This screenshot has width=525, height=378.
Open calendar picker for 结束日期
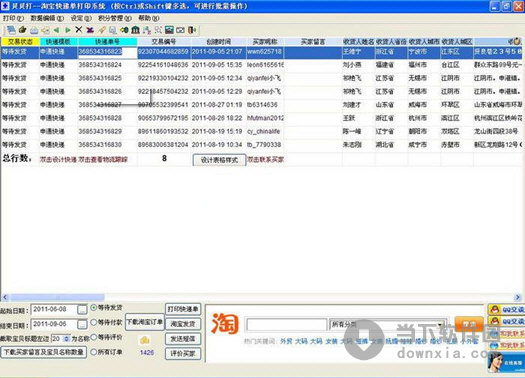[x=82, y=324]
